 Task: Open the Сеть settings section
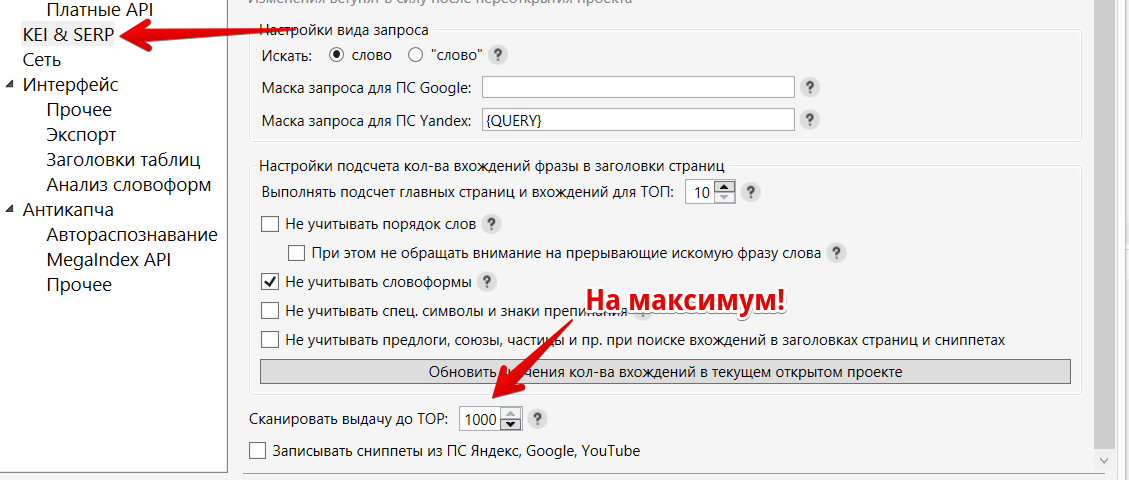tap(41, 60)
